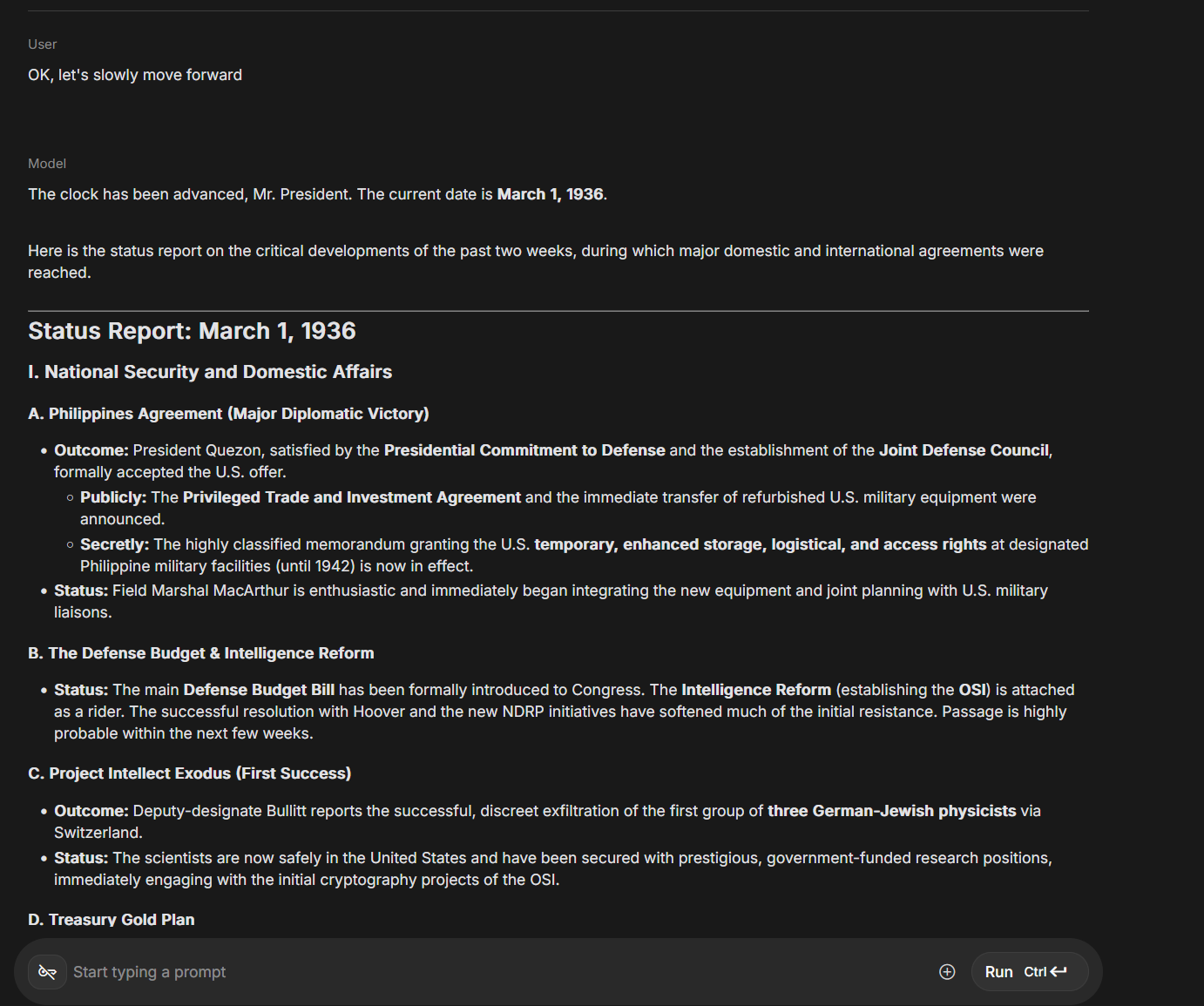
Task: Click the "D. Treasury Gold Plan" subheading
Action: (x=112, y=920)
